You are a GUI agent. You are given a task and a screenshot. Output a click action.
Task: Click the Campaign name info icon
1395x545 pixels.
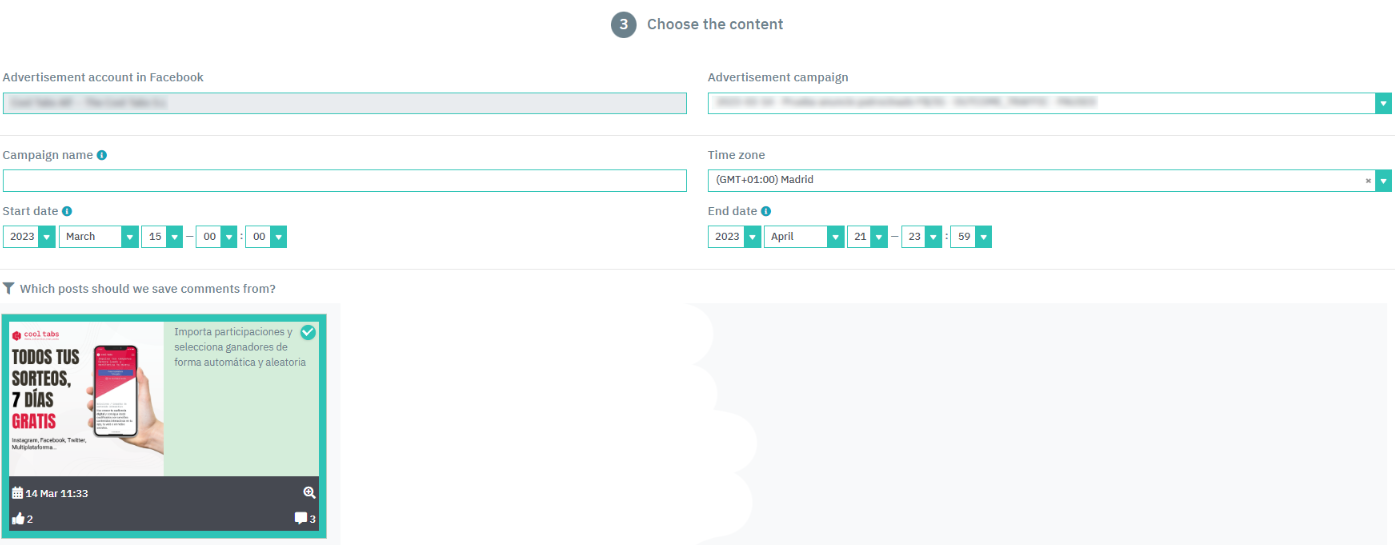click(x=102, y=156)
